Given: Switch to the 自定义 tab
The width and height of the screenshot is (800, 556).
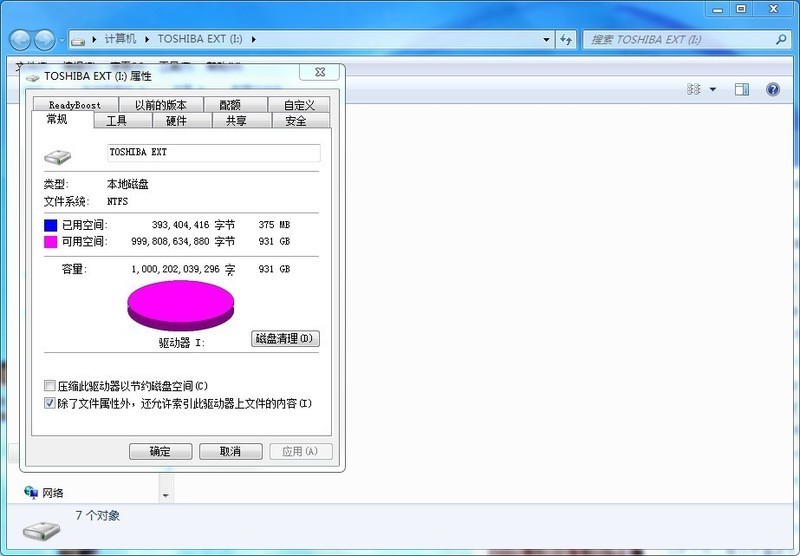Looking at the screenshot, I should click(299, 105).
